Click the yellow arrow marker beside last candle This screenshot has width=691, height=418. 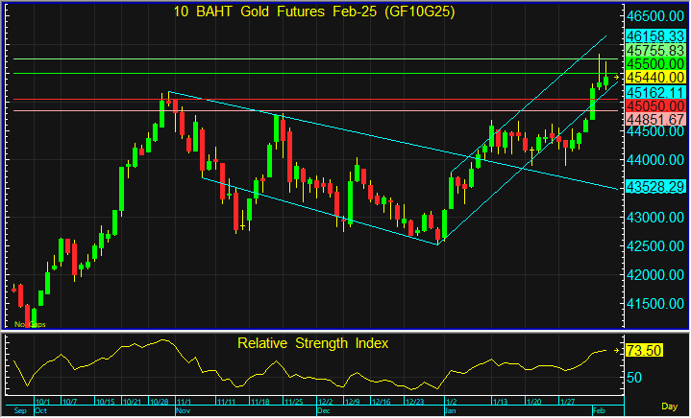pos(616,77)
